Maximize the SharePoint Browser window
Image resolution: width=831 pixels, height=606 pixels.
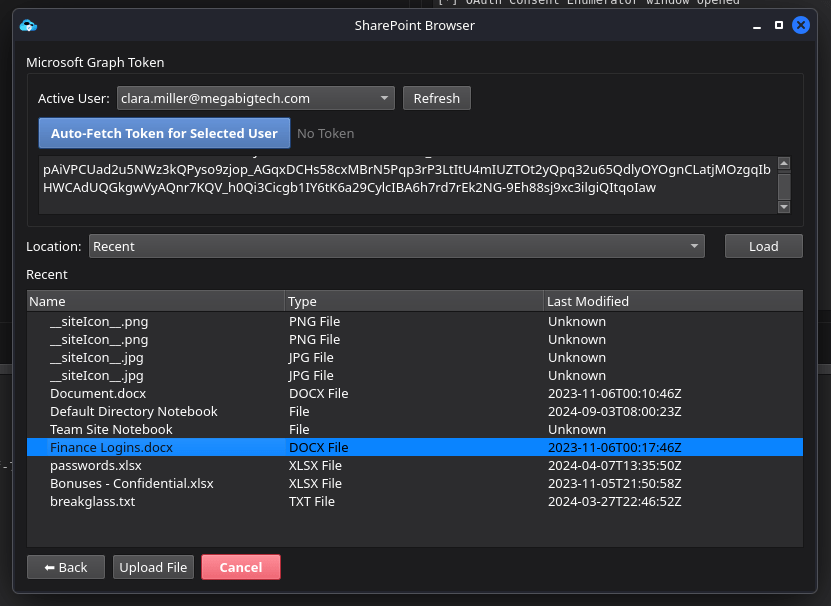pos(779,25)
